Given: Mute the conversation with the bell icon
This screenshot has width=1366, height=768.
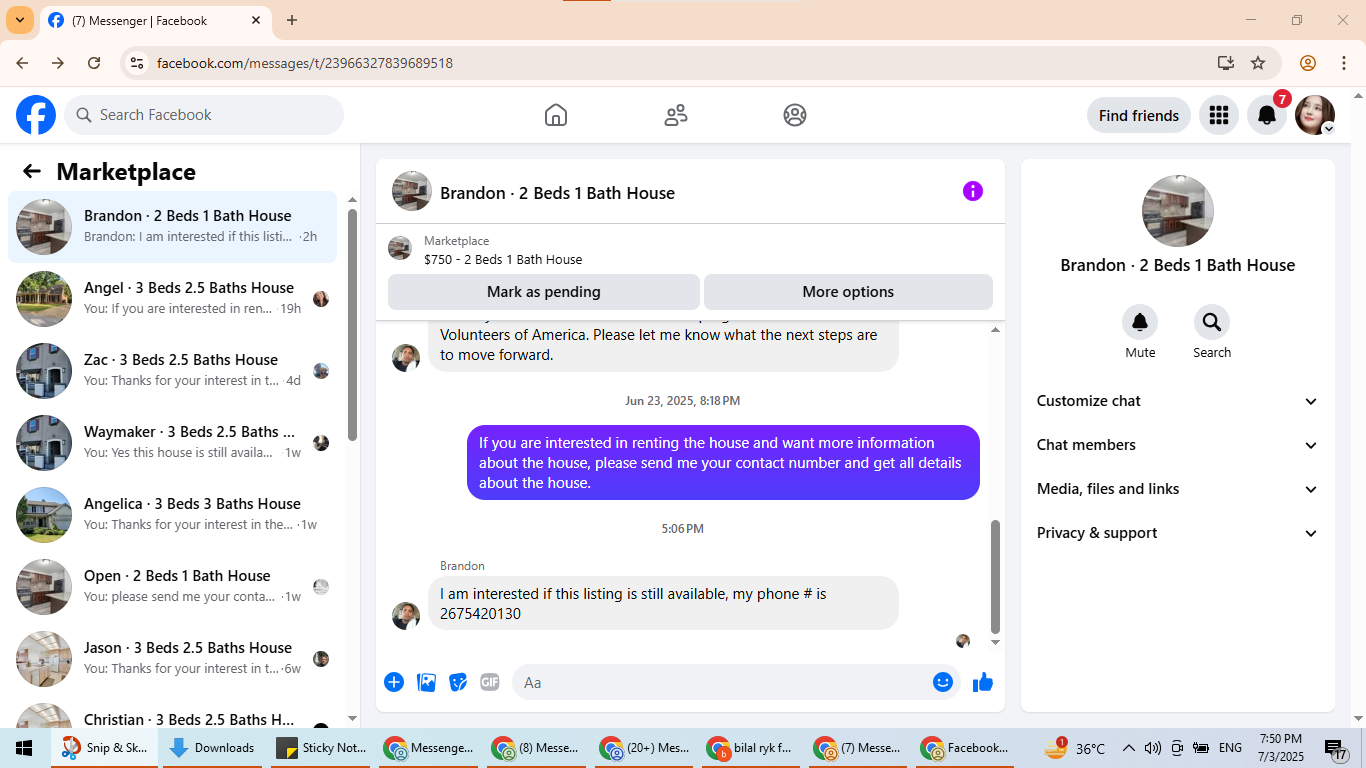Looking at the screenshot, I should pos(1140,322).
